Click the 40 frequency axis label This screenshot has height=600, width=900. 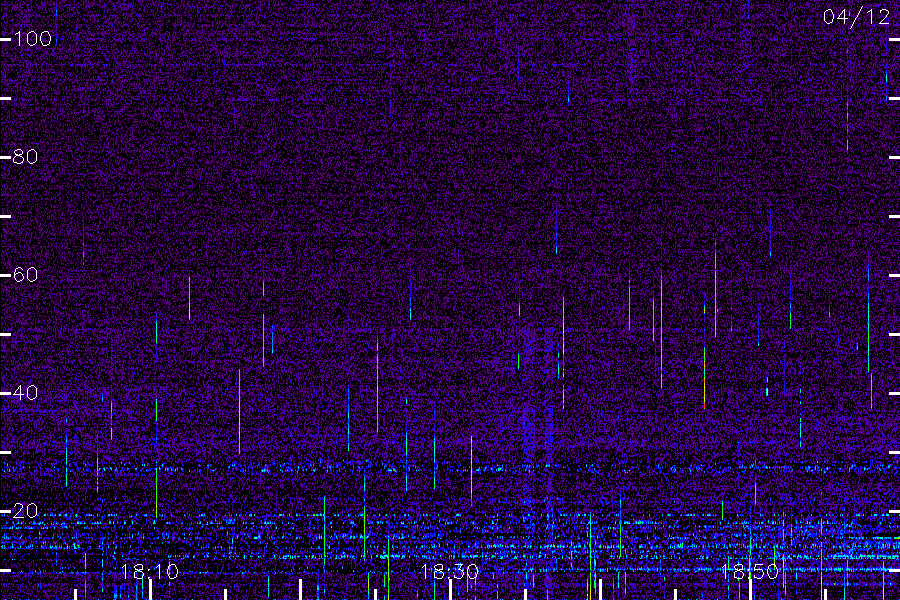[25, 393]
